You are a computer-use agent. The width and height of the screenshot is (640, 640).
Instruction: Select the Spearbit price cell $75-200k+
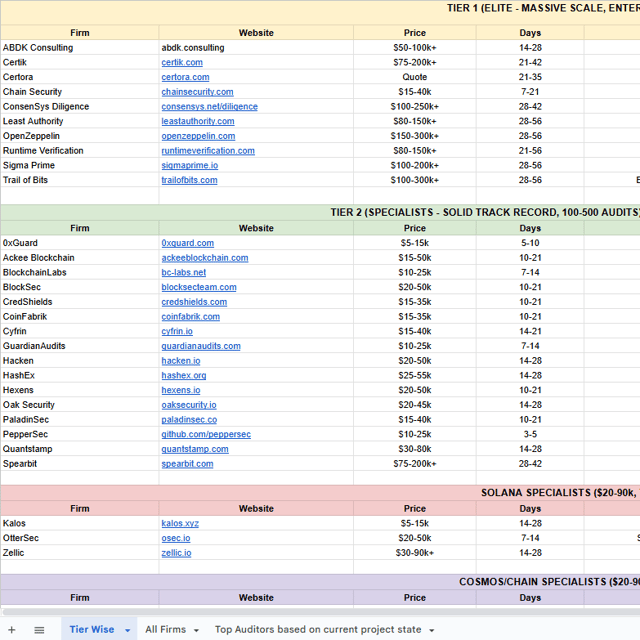tap(414, 464)
